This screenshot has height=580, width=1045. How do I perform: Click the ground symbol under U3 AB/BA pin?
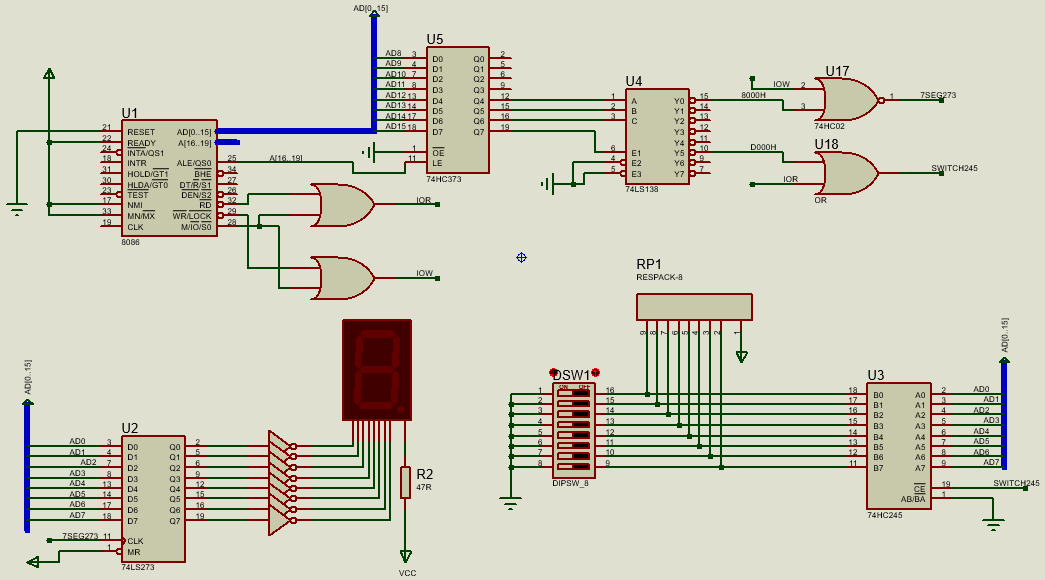[993, 525]
